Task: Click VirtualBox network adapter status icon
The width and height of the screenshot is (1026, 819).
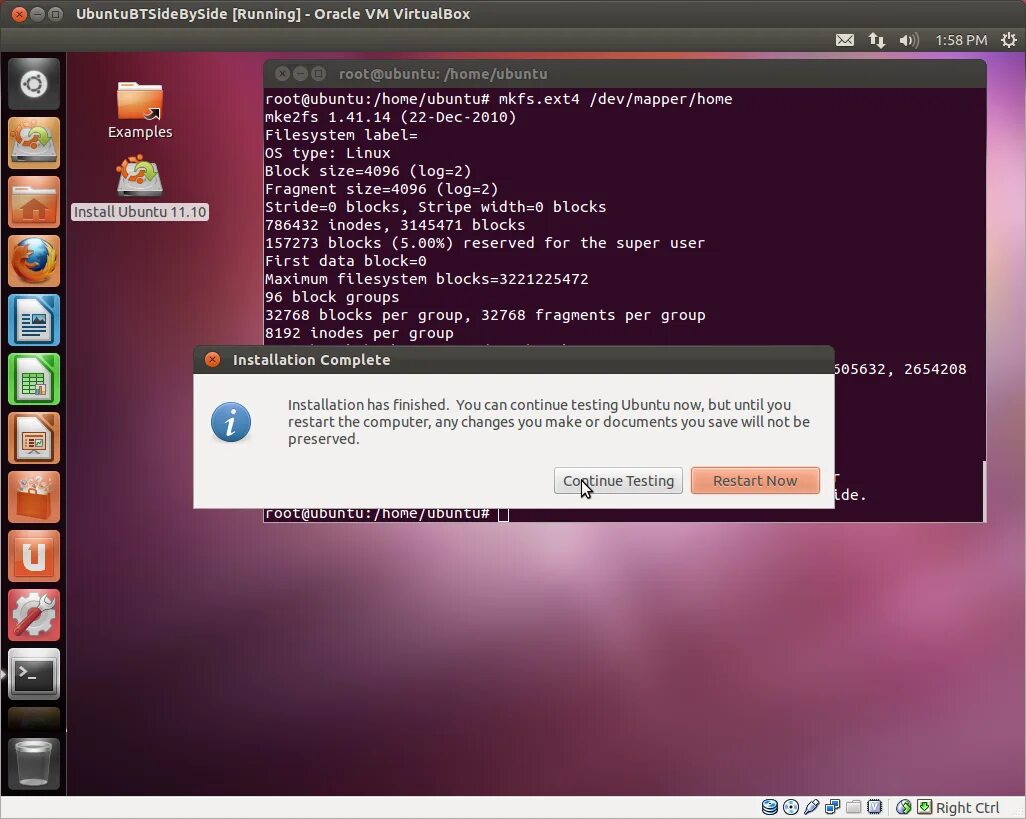Action: click(x=832, y=807)
